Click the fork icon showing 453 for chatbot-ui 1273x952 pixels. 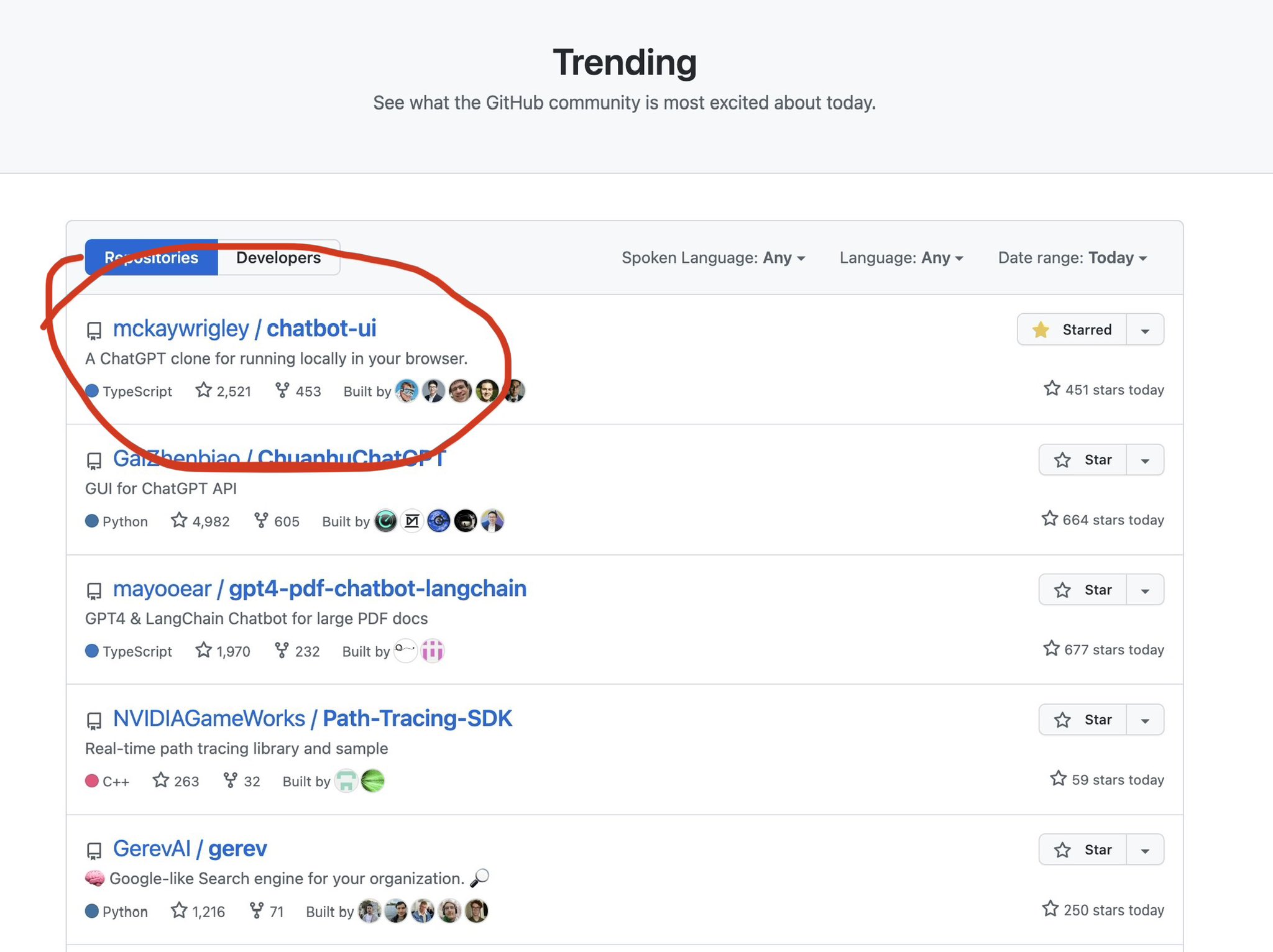[282, 391]
